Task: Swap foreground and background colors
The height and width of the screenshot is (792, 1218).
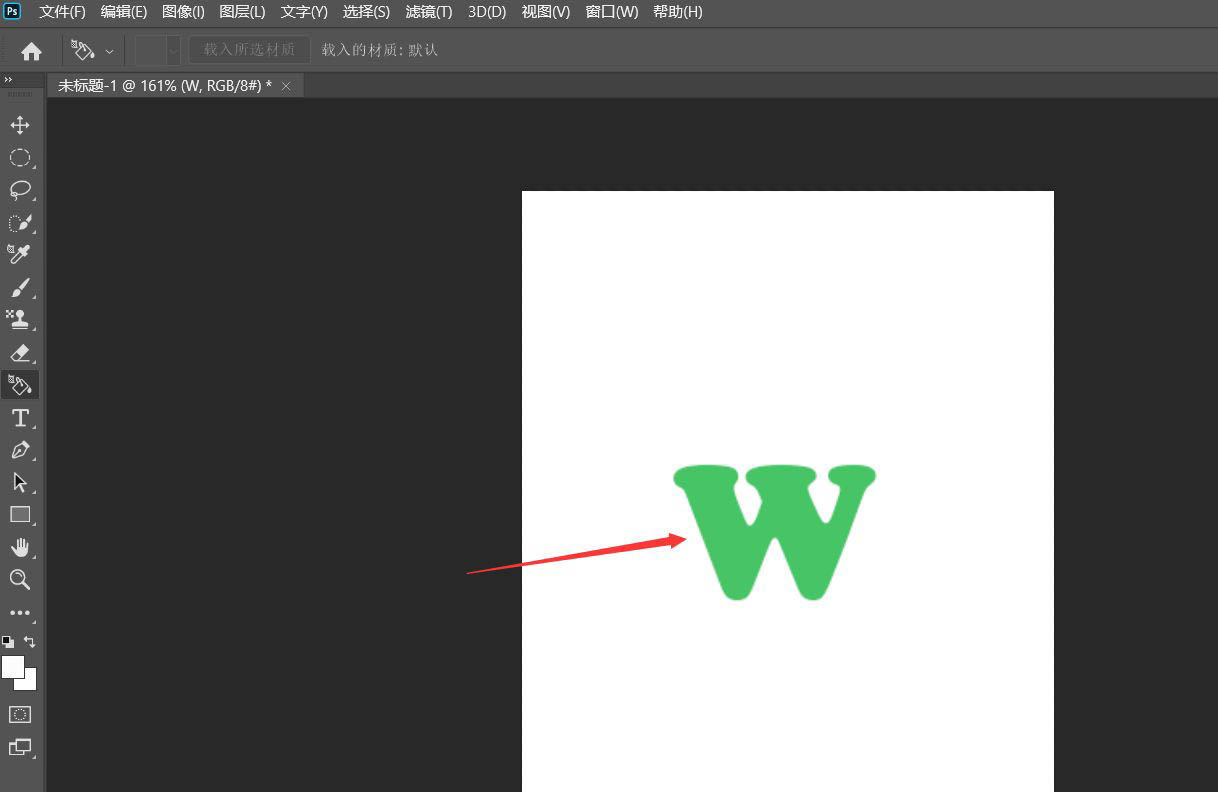Action: [x=30, y=641]
